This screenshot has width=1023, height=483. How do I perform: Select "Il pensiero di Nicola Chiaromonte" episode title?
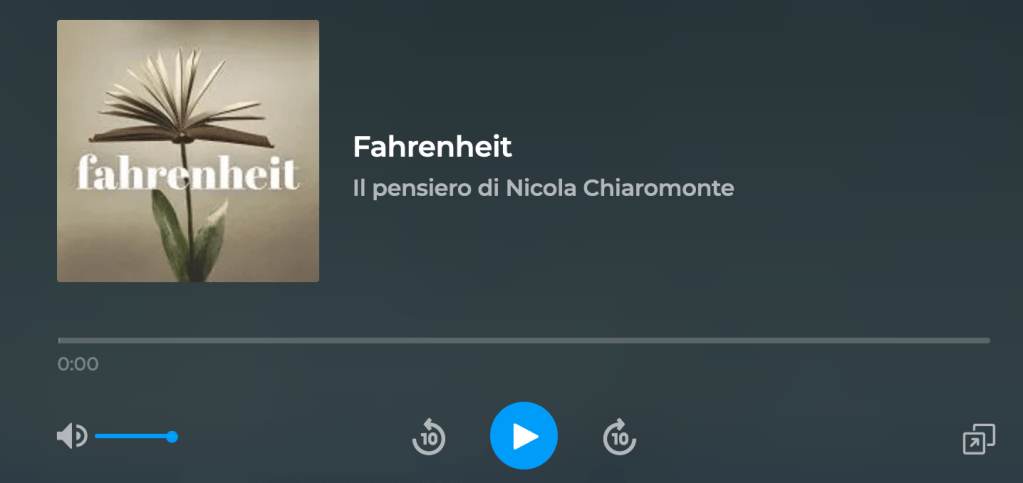tap(543, 189)
